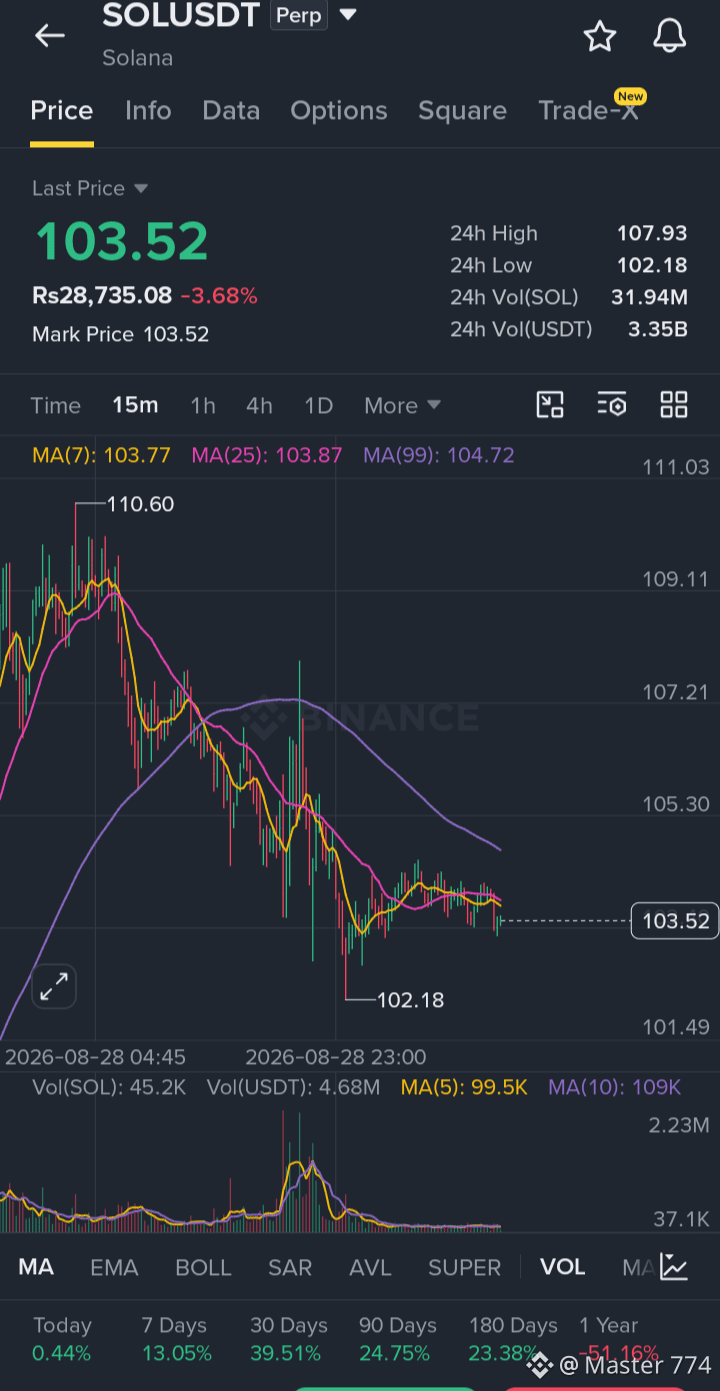
Task: Click the Solana subtitle under SOLUSDT
Action: (137, 58)
